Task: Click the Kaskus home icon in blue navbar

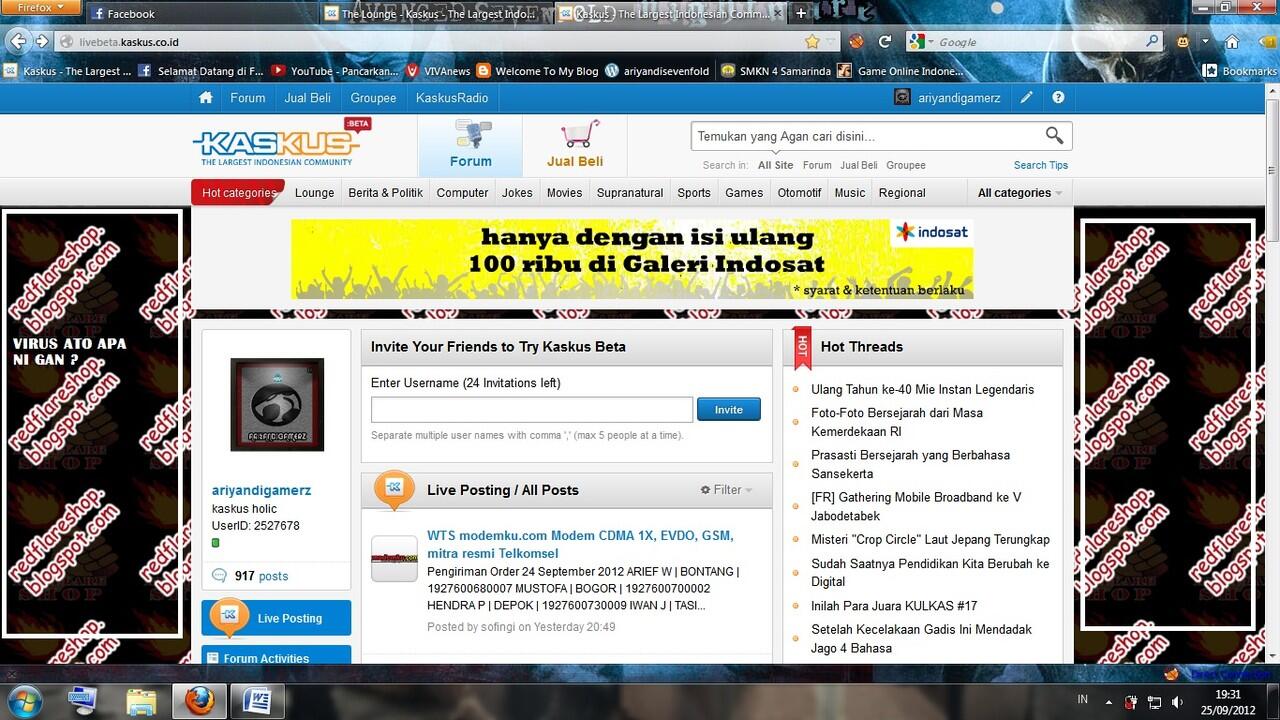Action: pos(206,98)
